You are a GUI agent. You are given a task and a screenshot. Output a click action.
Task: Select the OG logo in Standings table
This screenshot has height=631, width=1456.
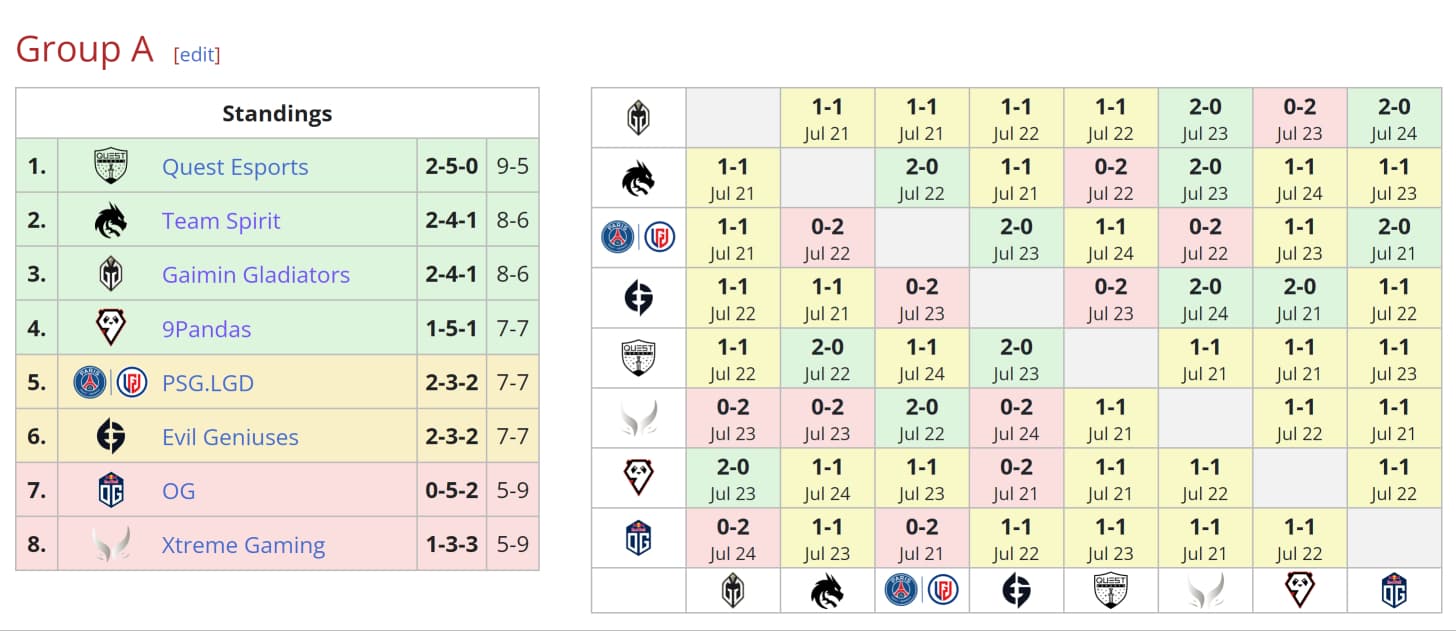tap(110, 491)
